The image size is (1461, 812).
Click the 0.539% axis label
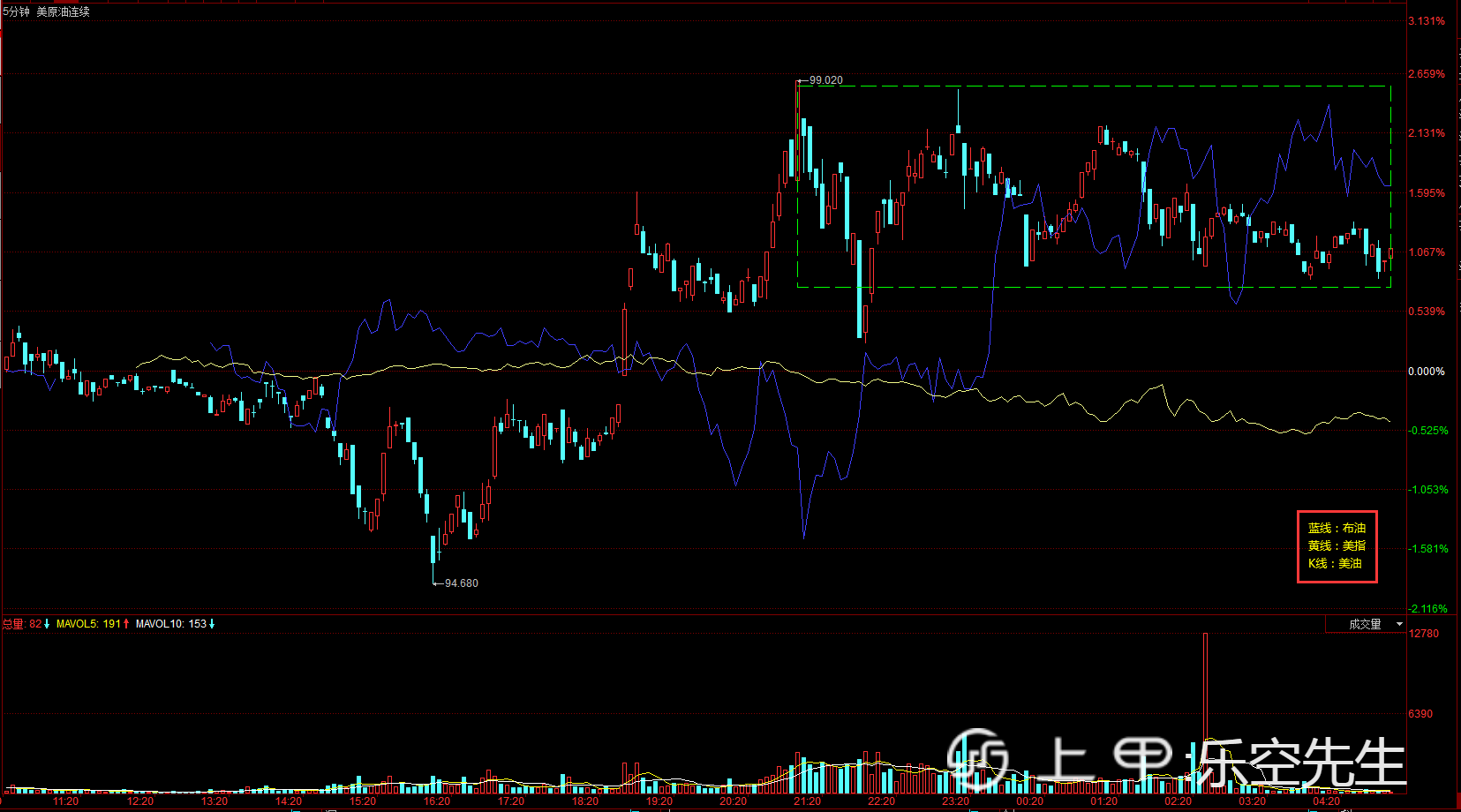[x=1427, y=312]
